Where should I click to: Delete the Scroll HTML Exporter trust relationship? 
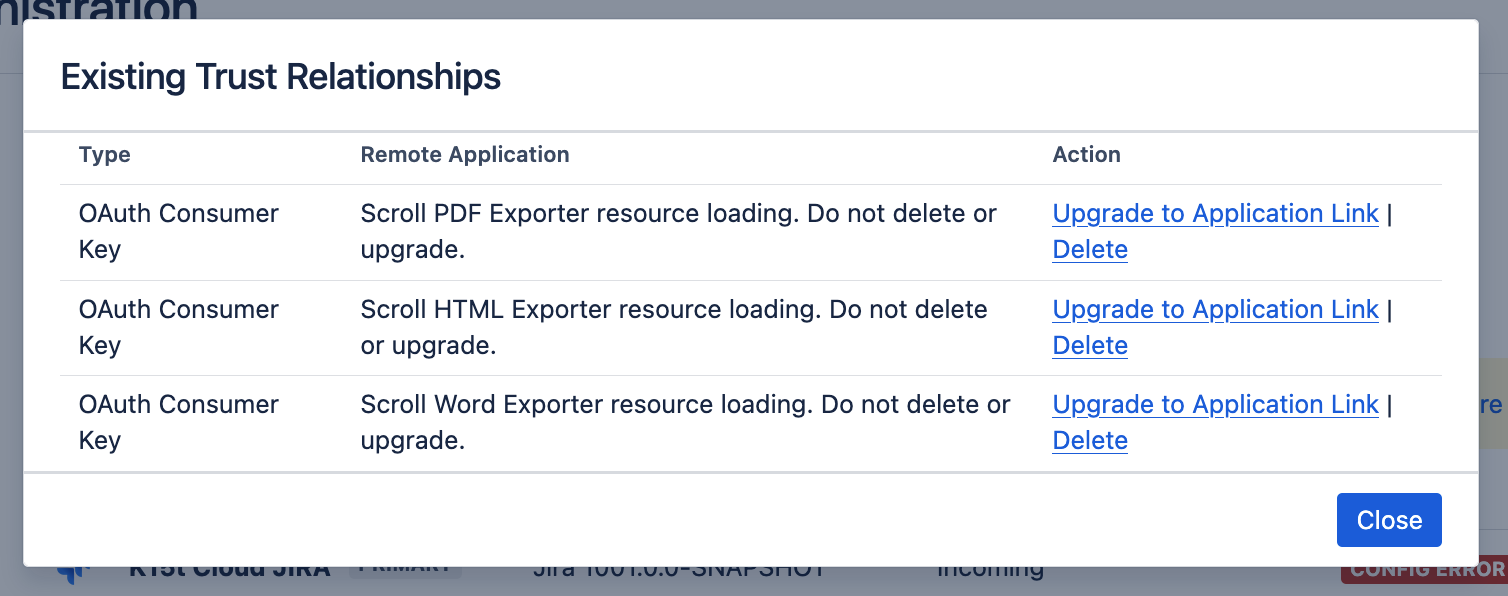(x=1089, y=345)
